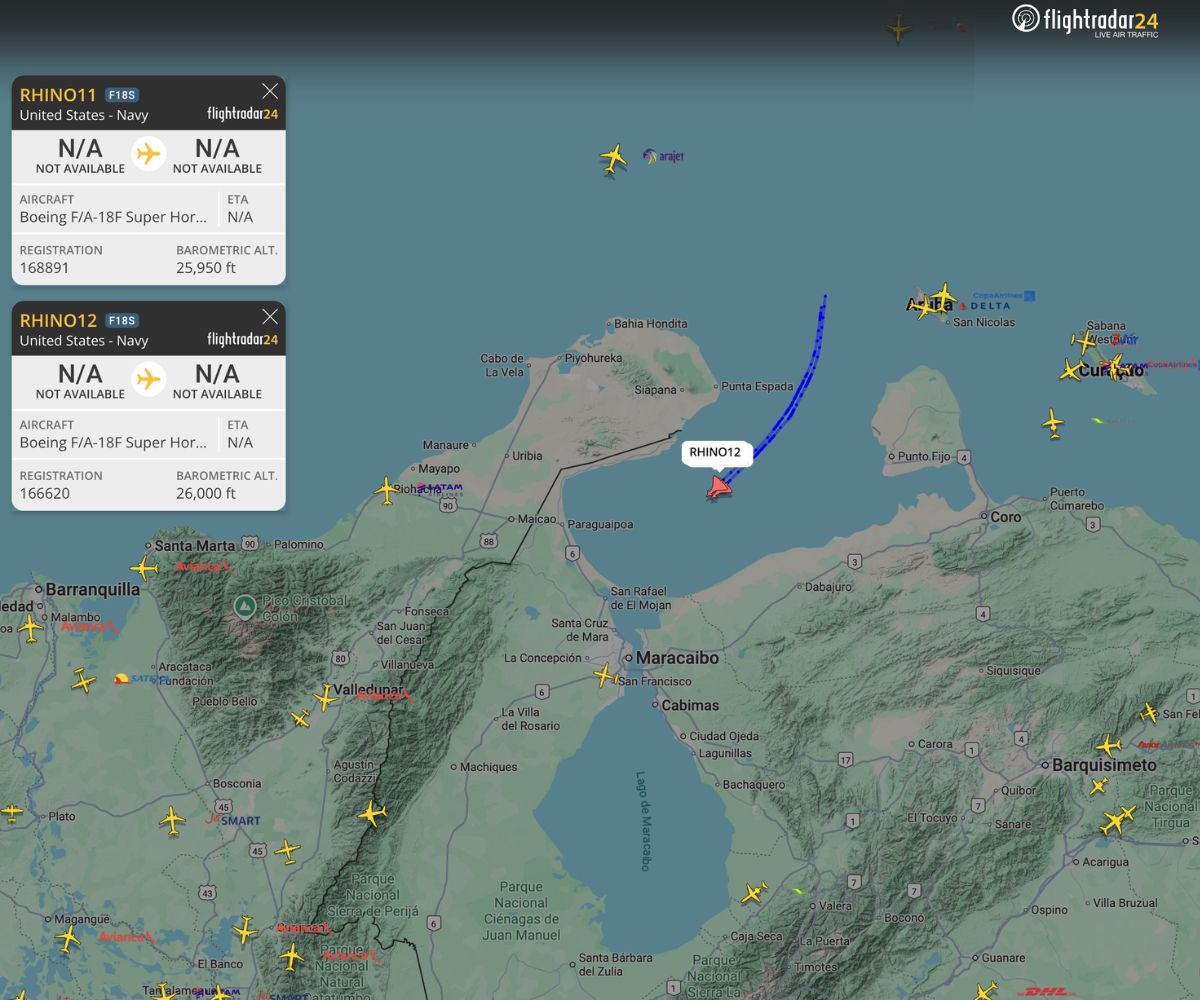This screenshot has width=1200, height=1000.
Task: Select the yellow aircraft near Valera
Action: coord(754,892)
